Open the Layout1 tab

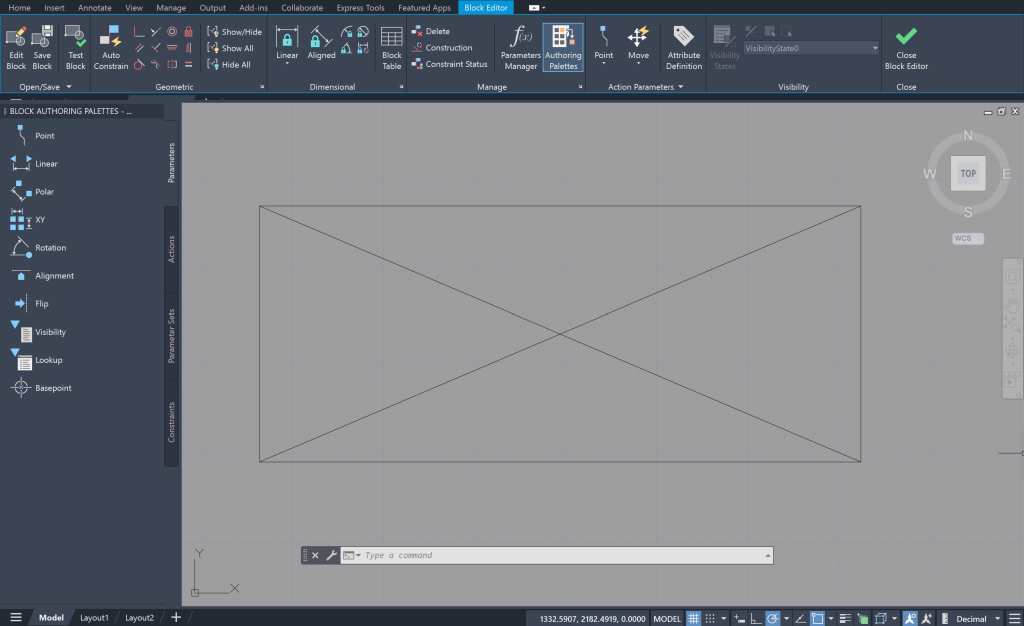coord(94,617)
